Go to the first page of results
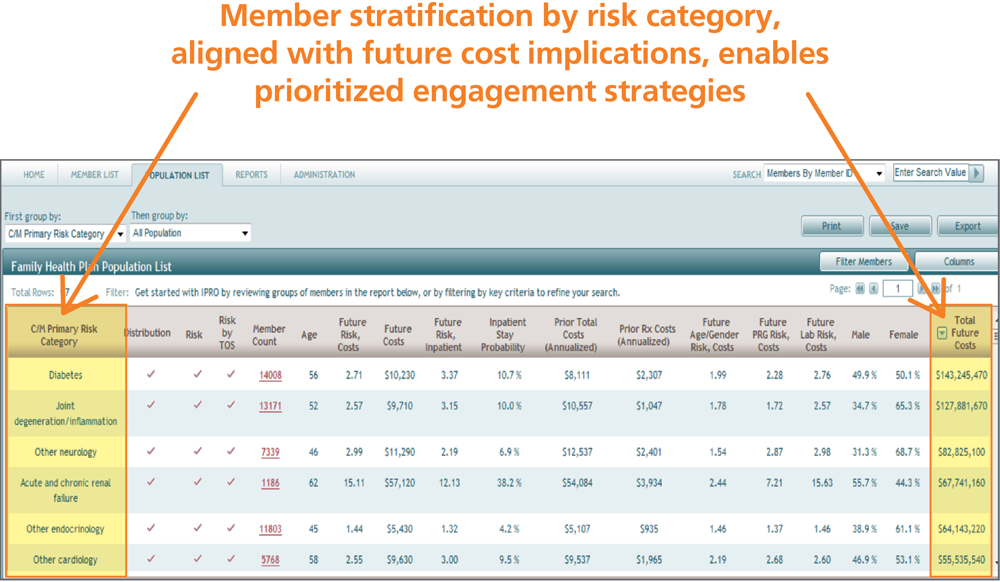 tap(858, 290)
